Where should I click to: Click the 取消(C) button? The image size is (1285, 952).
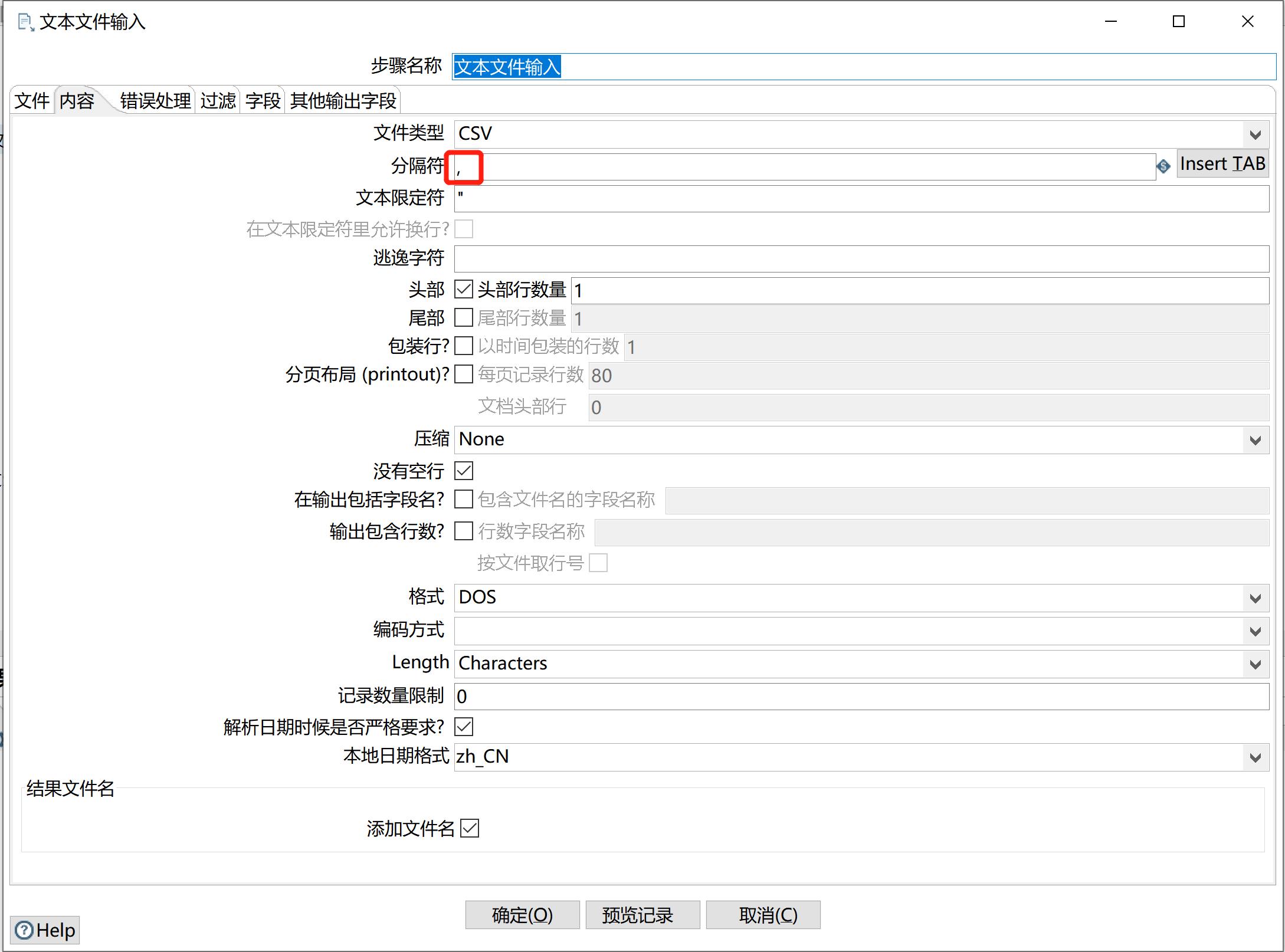tap(763, 915)
